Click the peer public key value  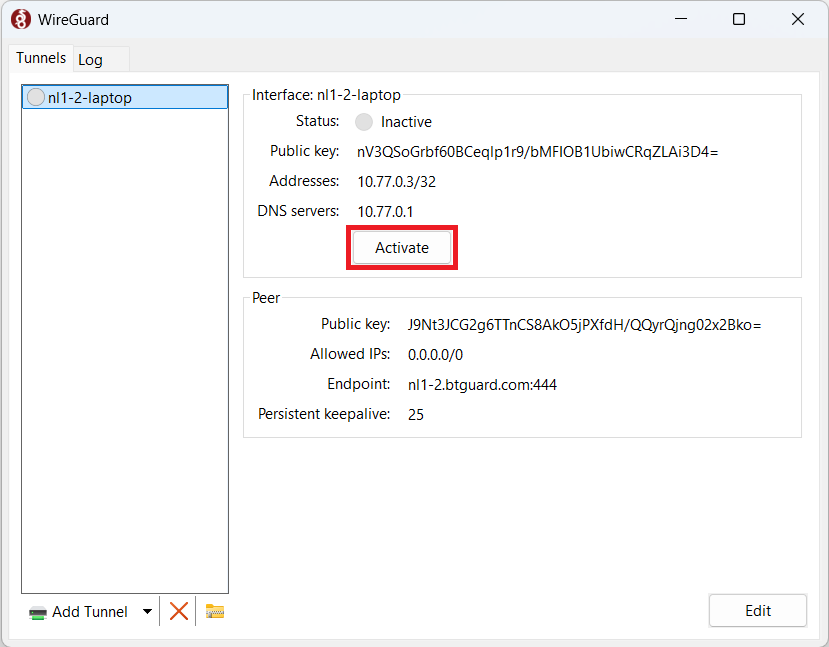coord(584,324)
